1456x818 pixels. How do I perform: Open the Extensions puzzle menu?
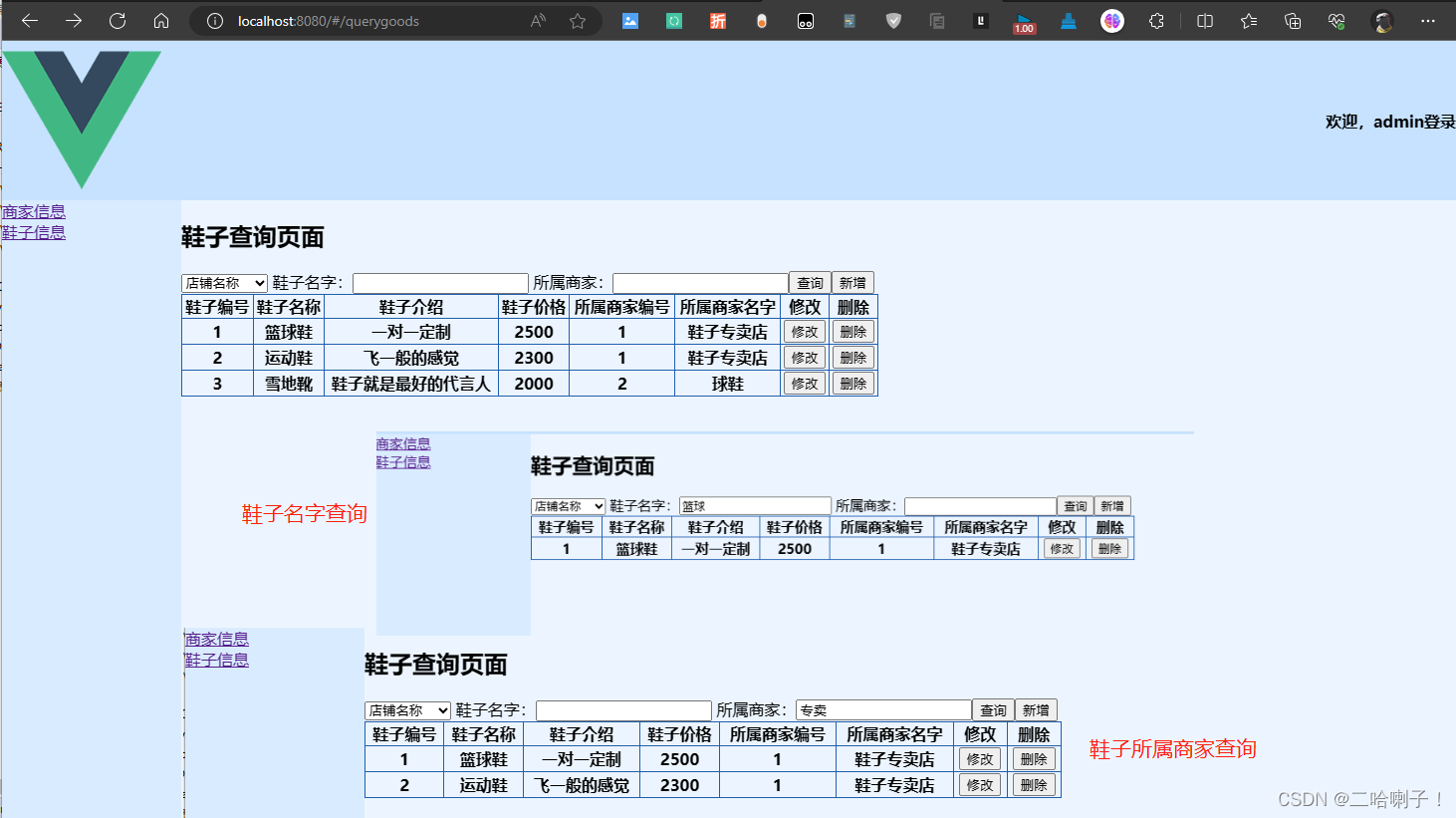1156,21
